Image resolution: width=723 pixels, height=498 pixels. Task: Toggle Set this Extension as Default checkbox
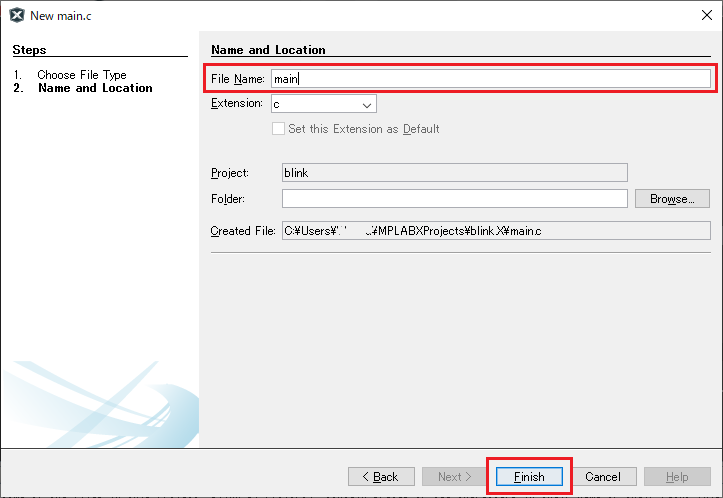(278, 129)
